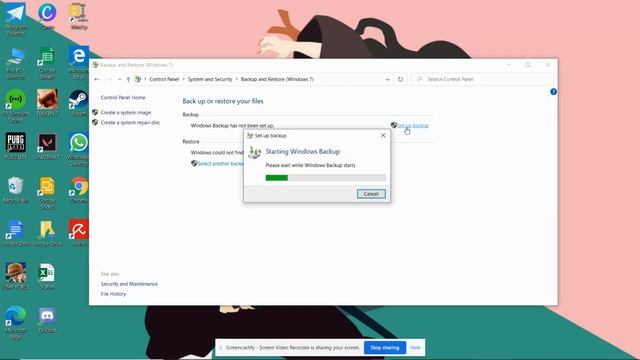Click the Backup and Restore (Windows 7) breadcrumb
The image size is (640, 360).
coord(277,79)
